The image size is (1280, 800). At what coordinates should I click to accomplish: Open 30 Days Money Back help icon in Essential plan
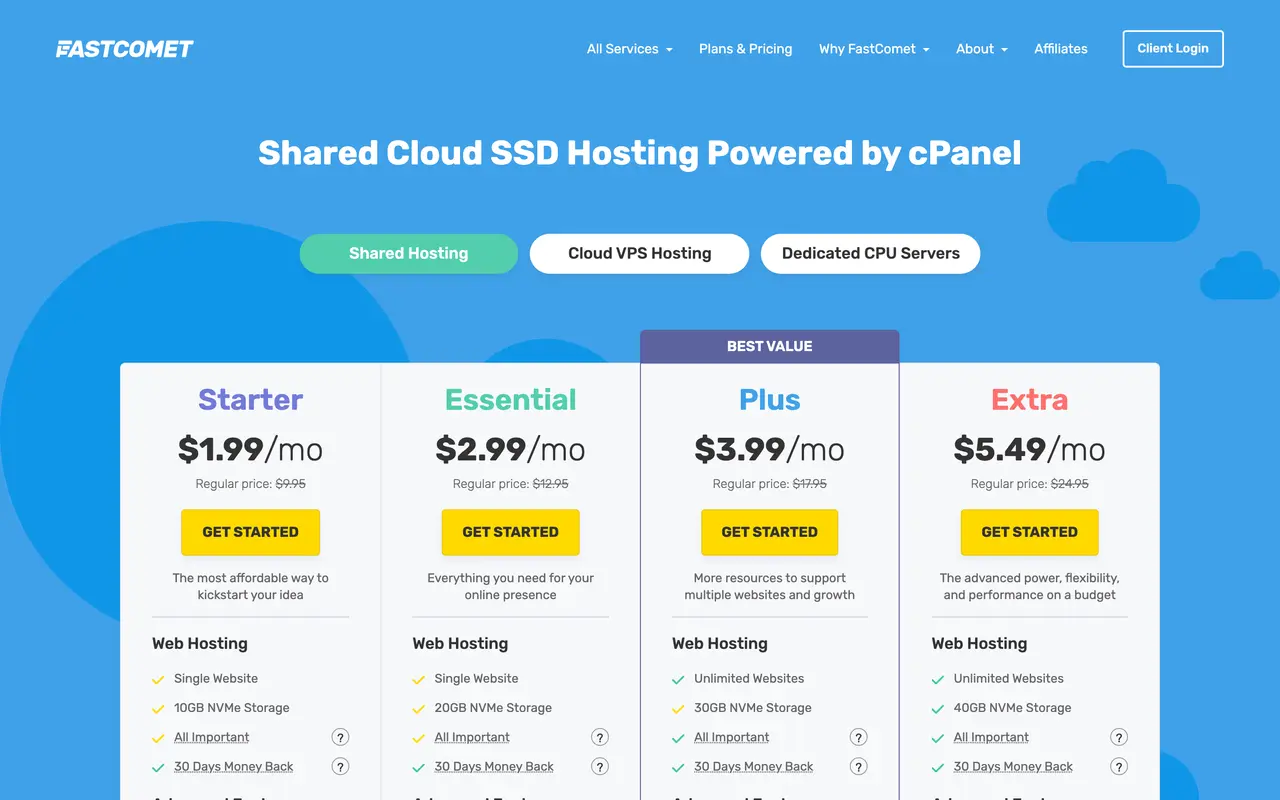pos(600,767)
